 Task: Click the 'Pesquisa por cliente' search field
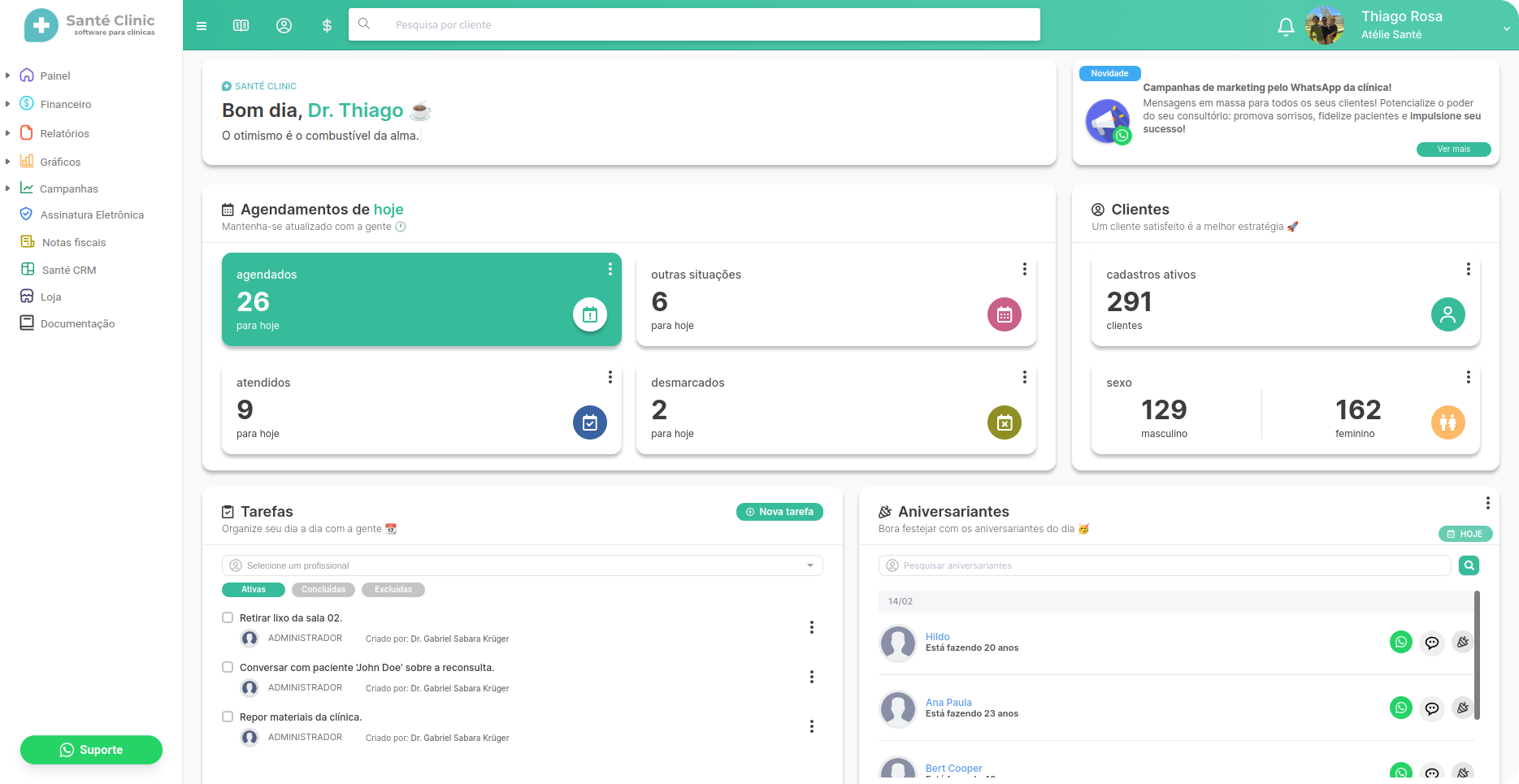pos(693,25)
